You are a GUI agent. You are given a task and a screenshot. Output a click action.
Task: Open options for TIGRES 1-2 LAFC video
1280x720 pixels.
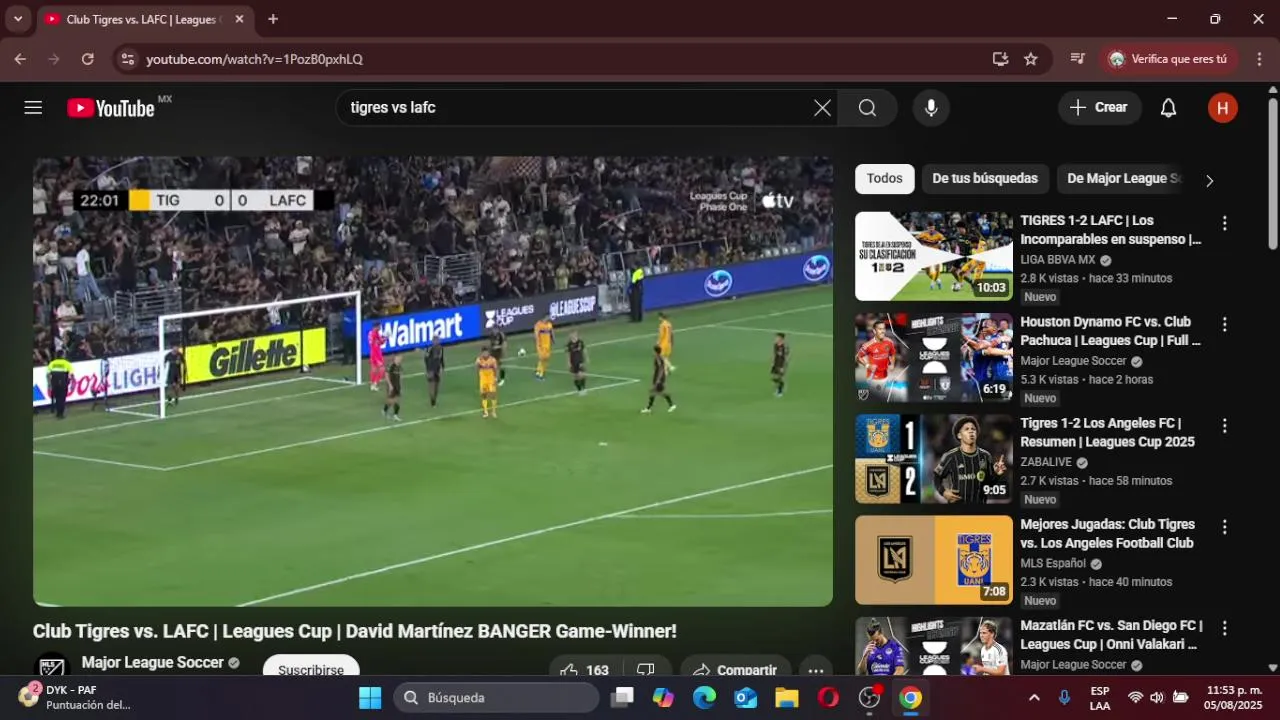click(1224, 223)
